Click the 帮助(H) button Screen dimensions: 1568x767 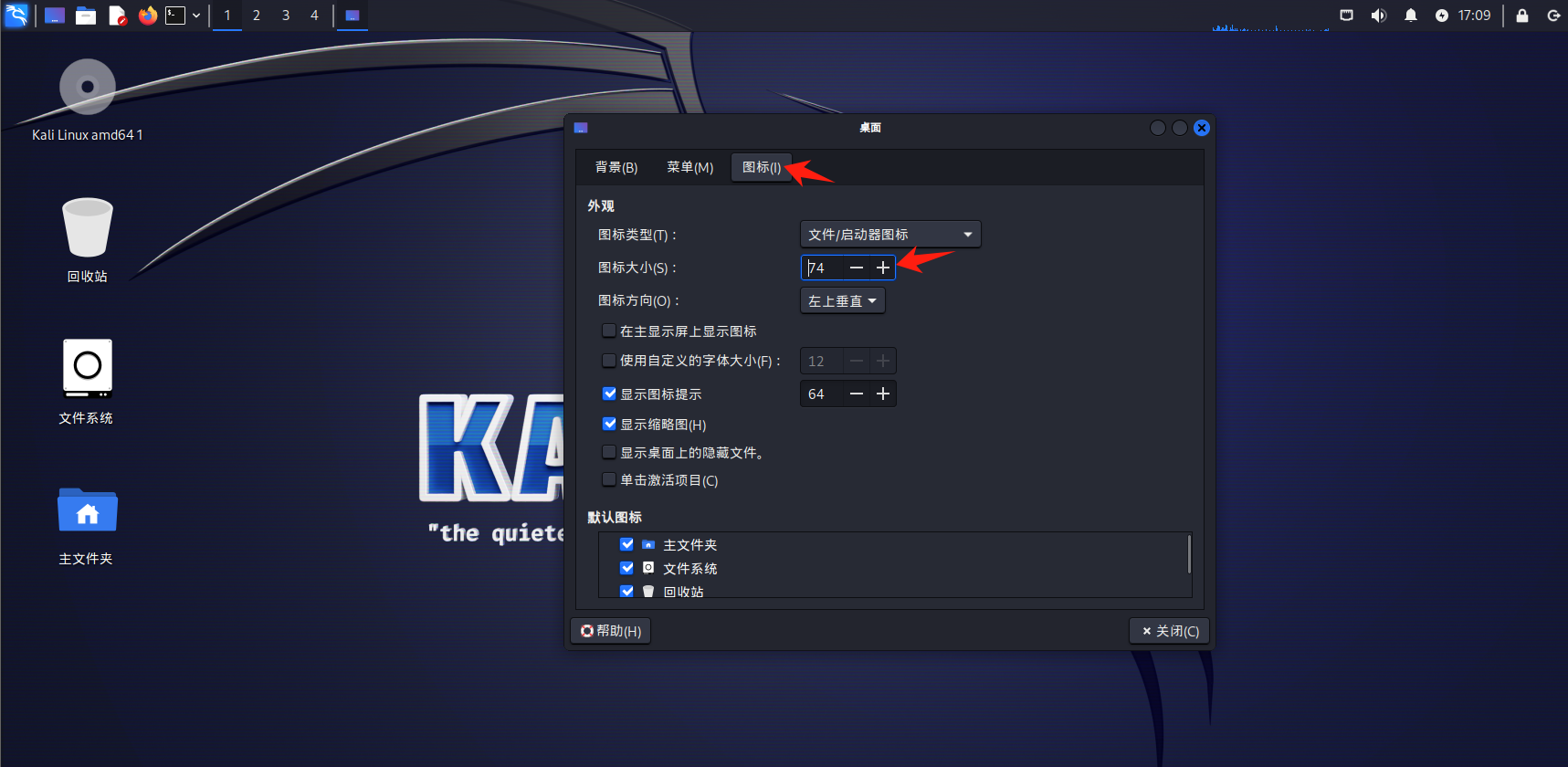(611, 631)
